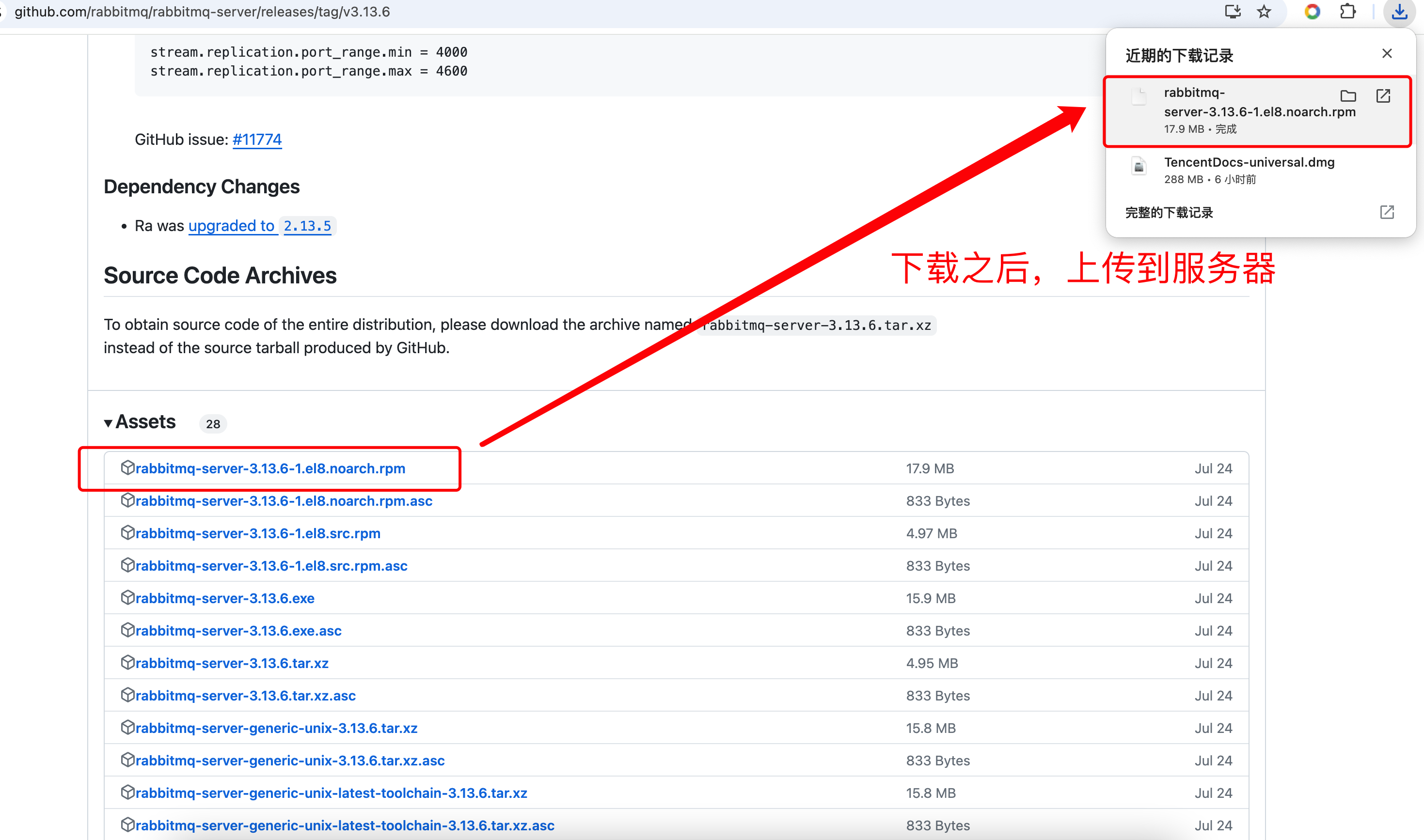Click package icon beside latest-toolchain tar.xz
The height and width of the screenshot is (840, 1424).
(127, 792)
